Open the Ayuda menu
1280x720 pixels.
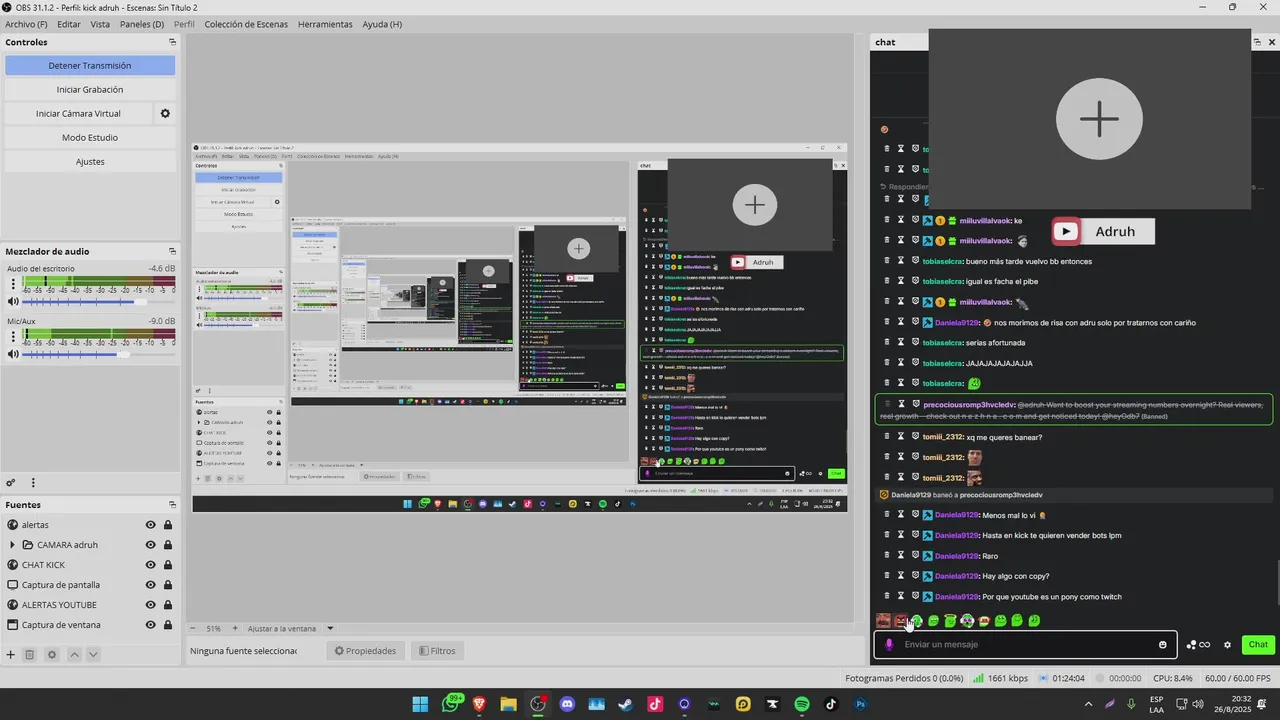tap(382, 24)
